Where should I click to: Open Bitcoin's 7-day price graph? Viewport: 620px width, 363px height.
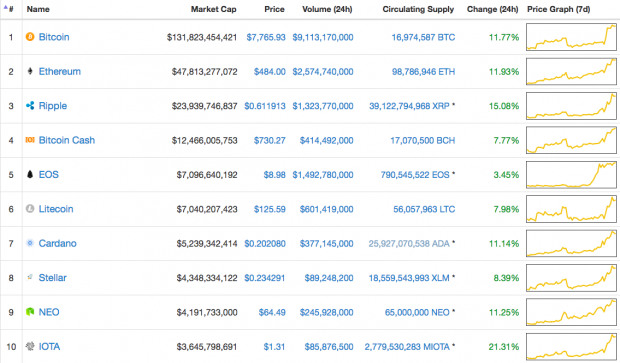coord(571,37)
